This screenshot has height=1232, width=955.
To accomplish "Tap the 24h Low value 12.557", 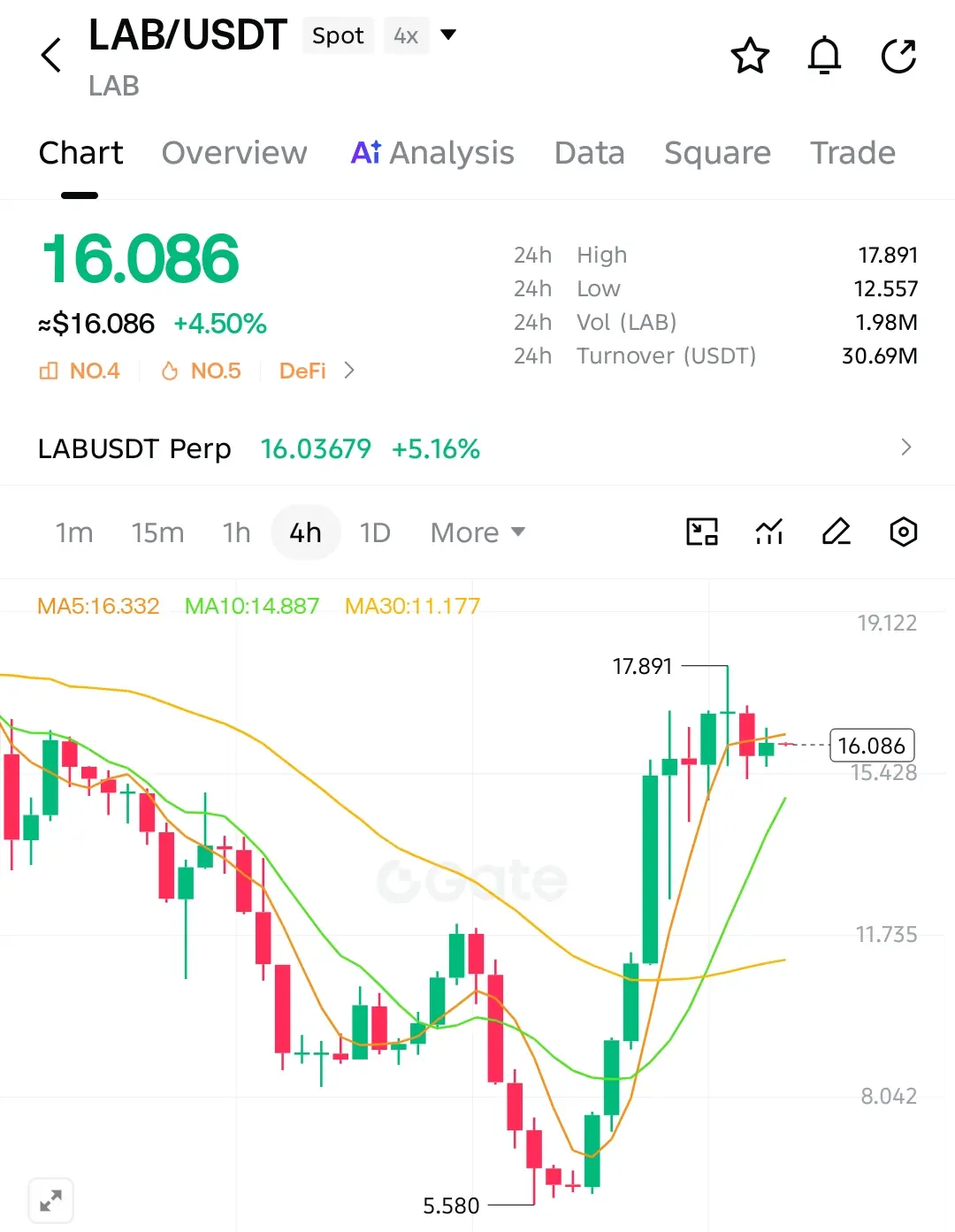I will pos(886,288).
